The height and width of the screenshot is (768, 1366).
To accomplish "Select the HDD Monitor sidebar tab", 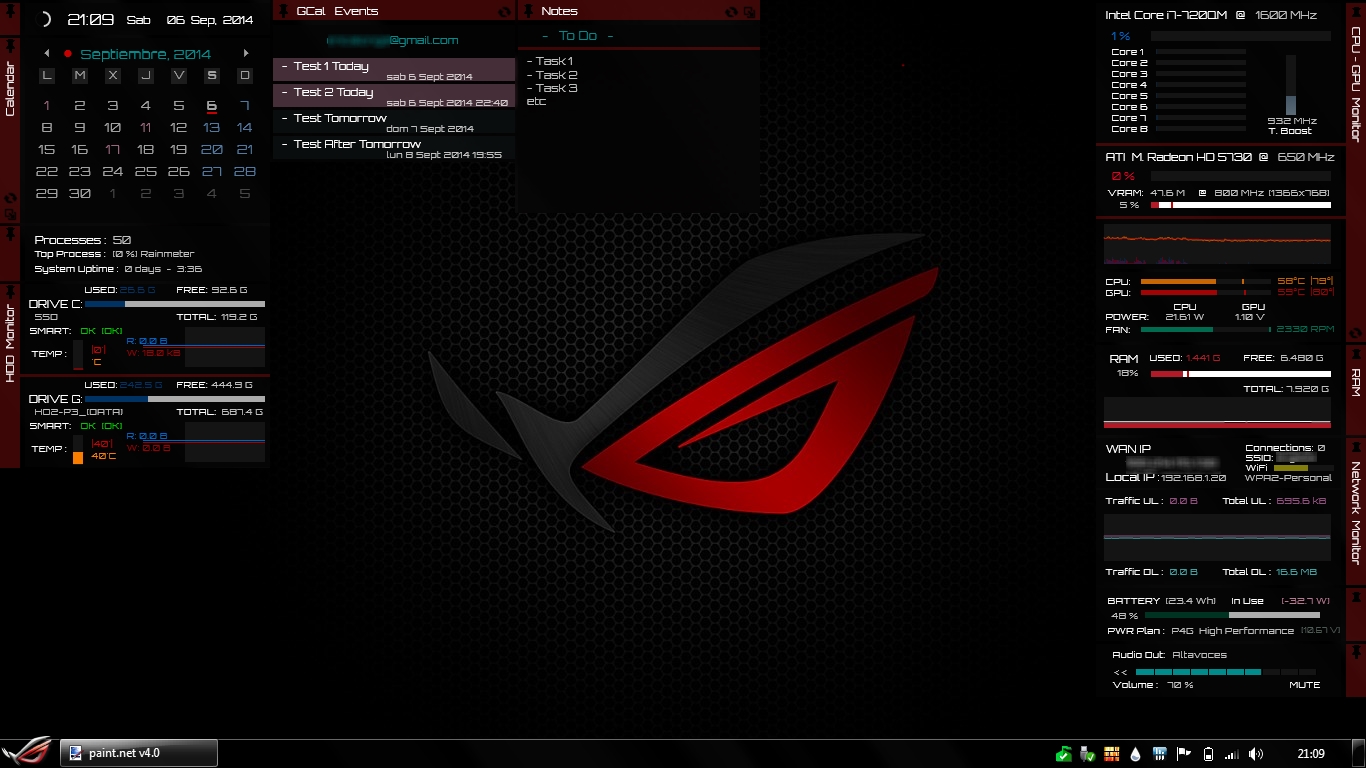I will [11, 342].
